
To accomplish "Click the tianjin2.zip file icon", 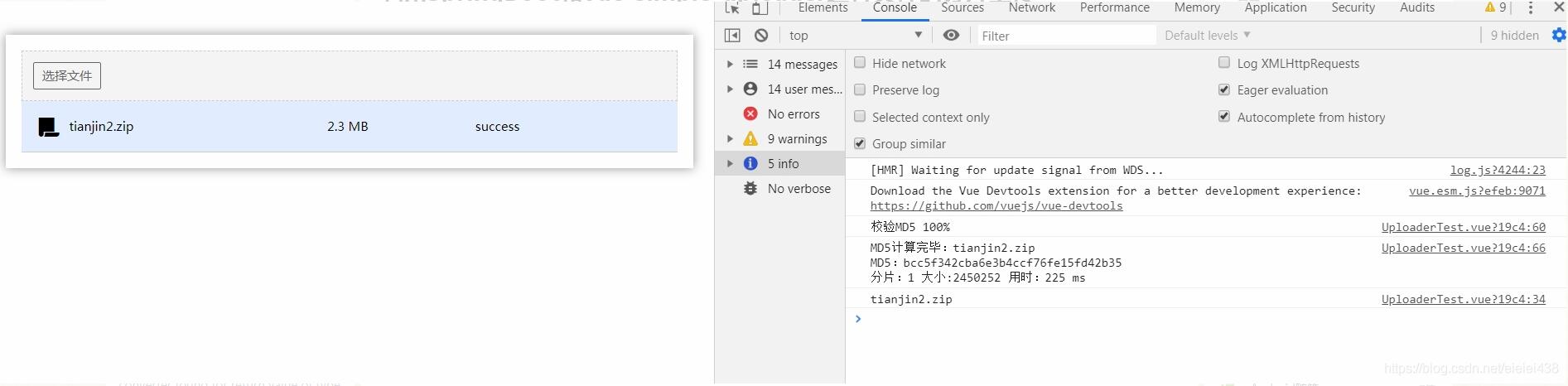I will coord(48,127).
